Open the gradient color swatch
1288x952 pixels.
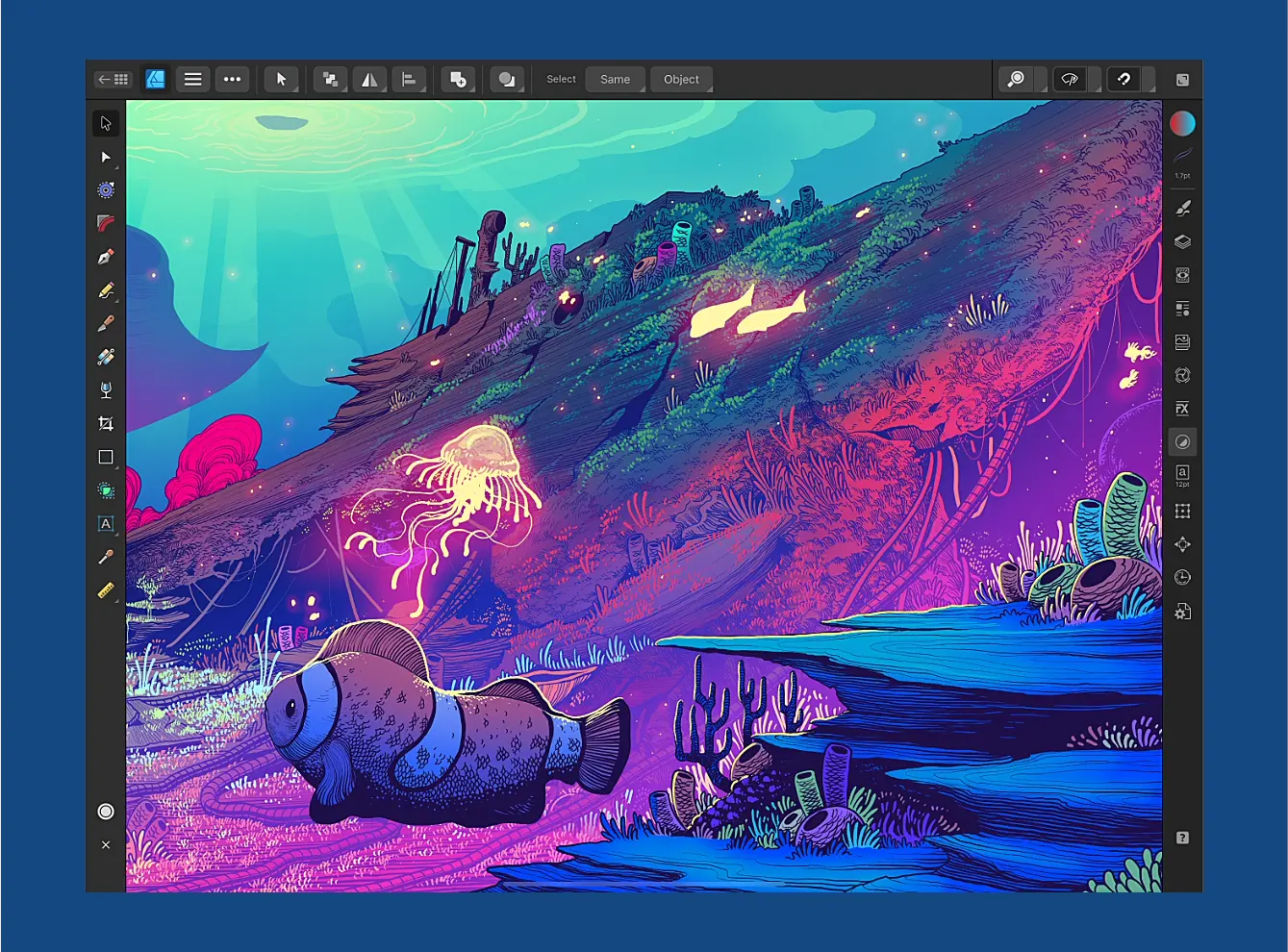pos(1182,123)
